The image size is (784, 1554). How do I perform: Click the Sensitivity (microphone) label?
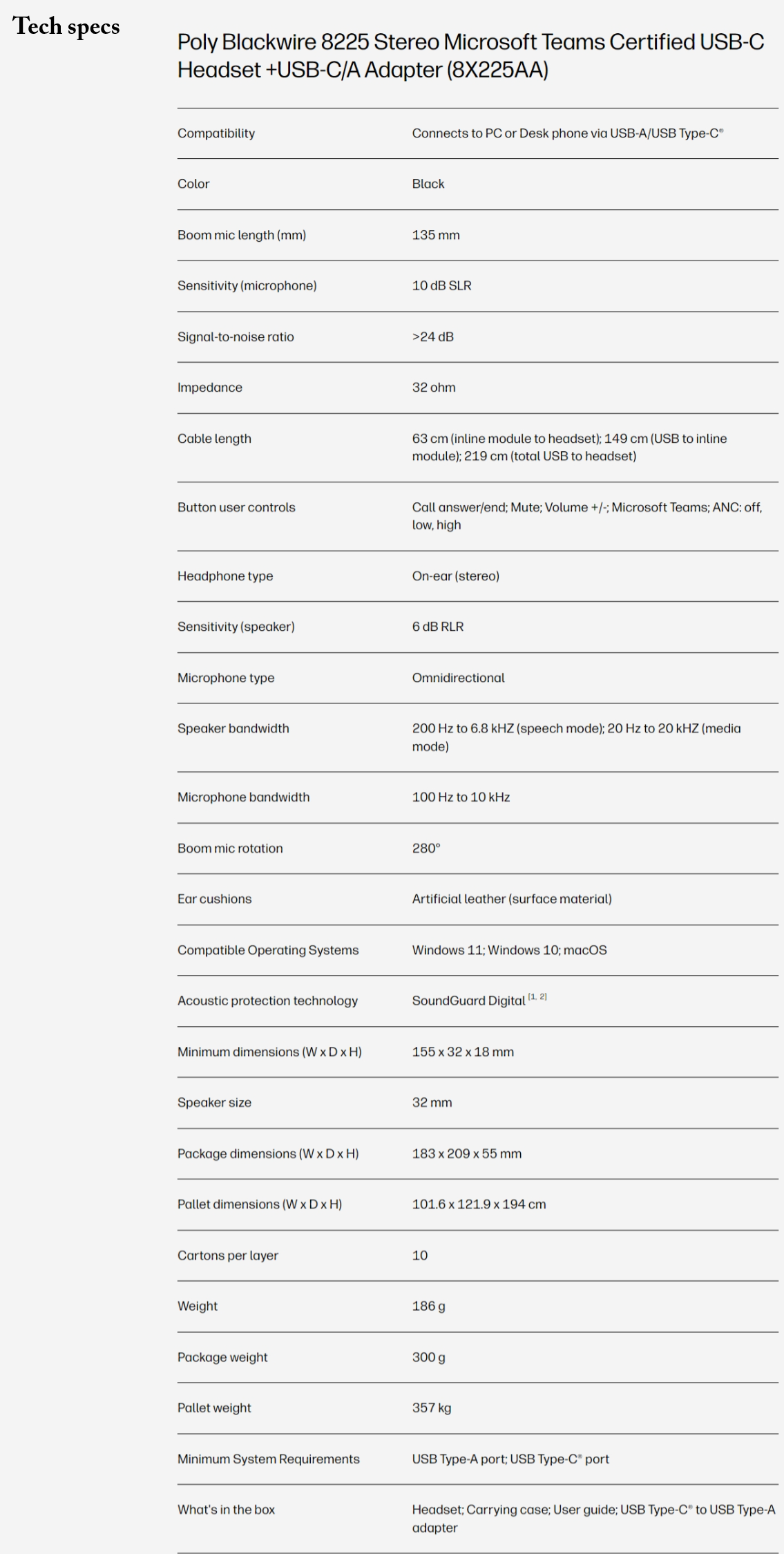247,285
